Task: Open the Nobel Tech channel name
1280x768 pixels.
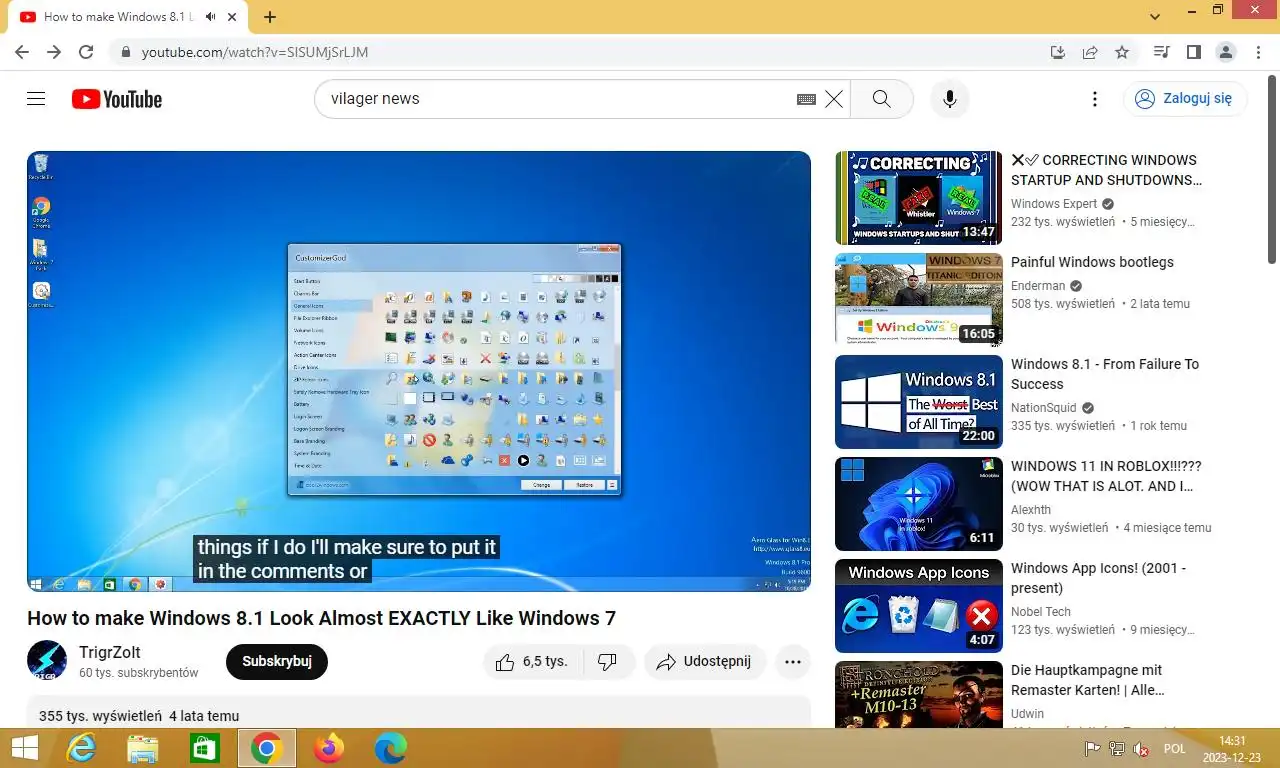Action: [x=1041, y=612]
